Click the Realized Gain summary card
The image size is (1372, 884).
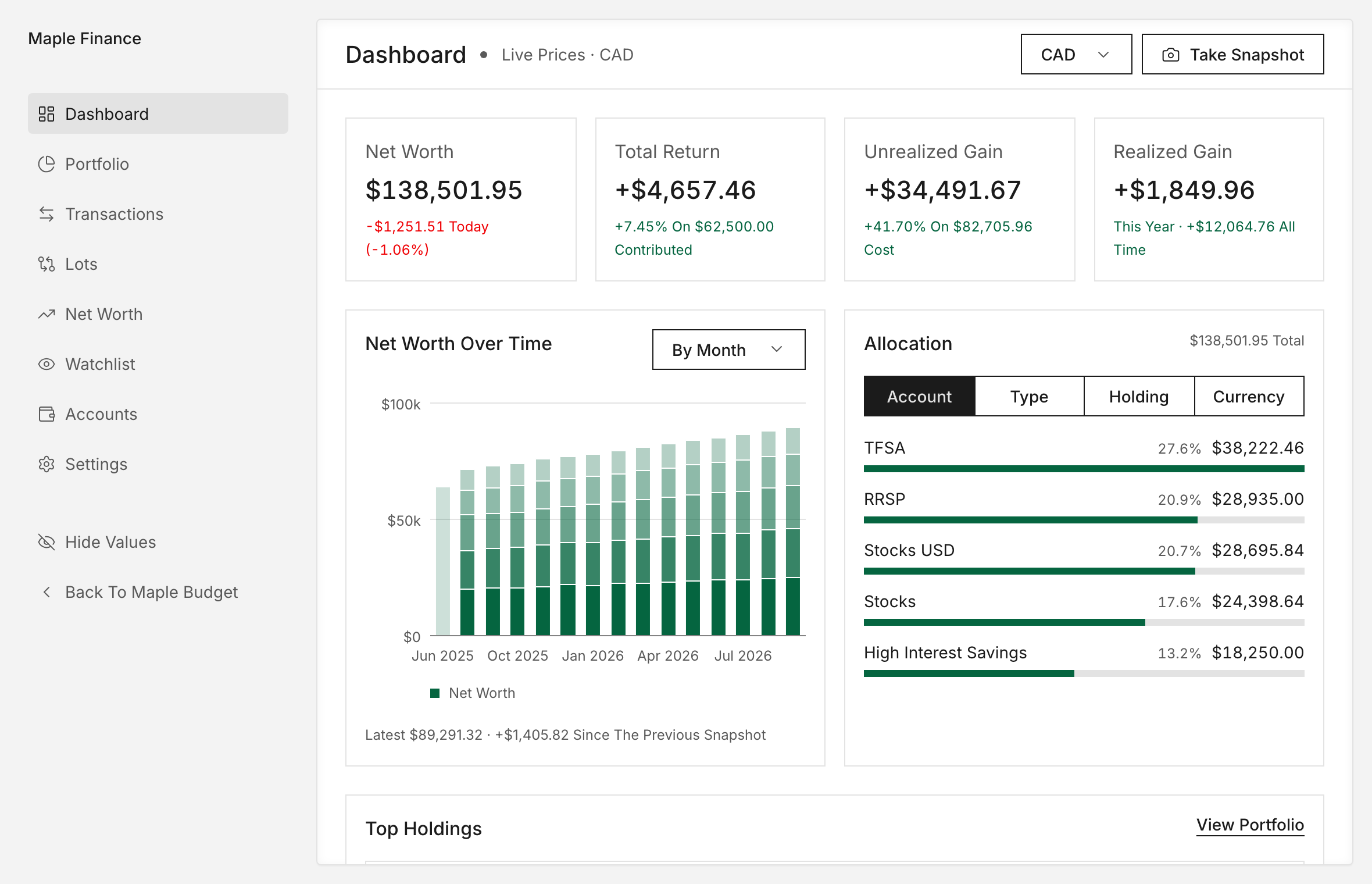point(1209,199)
